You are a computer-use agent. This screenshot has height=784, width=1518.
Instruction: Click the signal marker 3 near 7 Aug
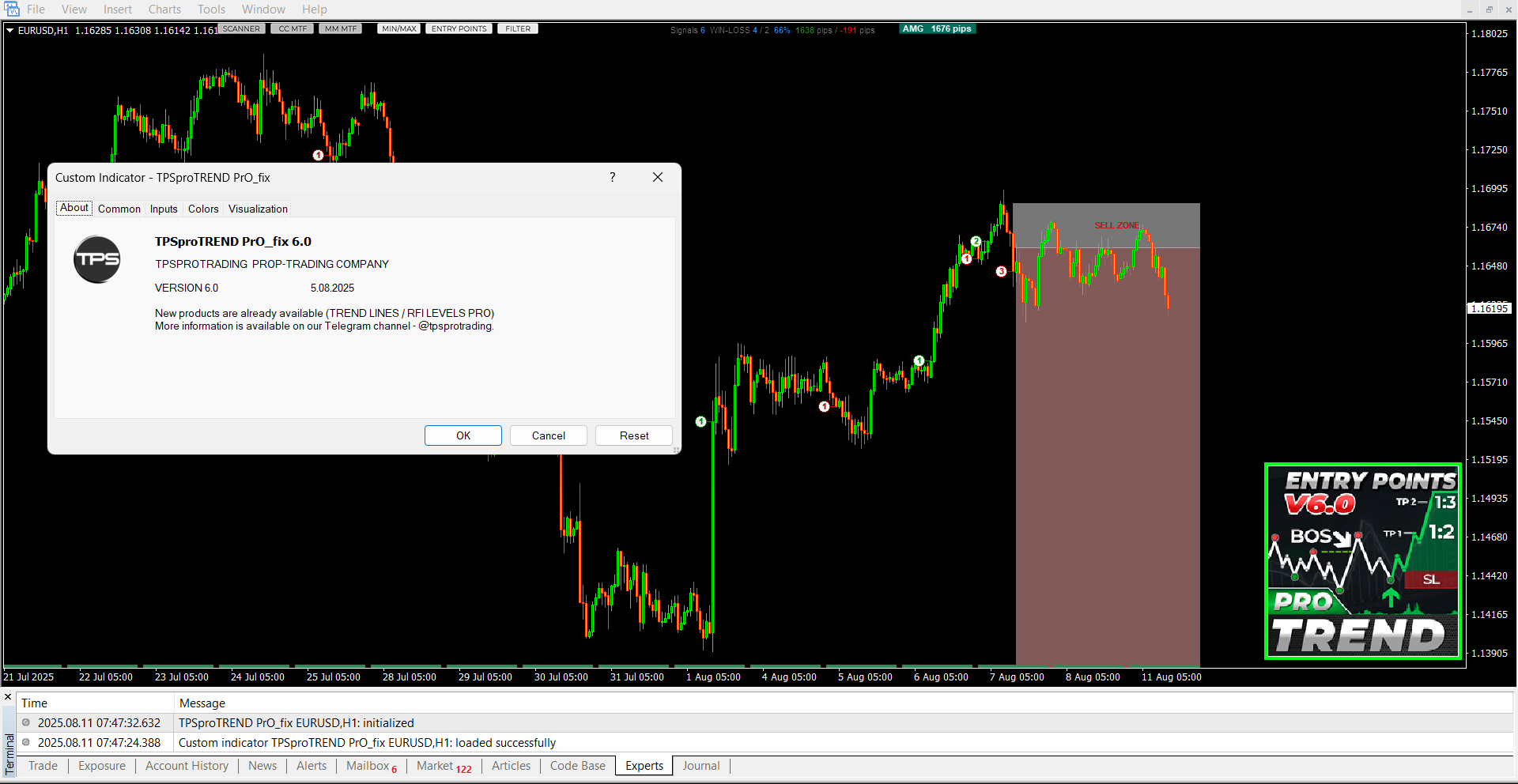pos(1001,271)
